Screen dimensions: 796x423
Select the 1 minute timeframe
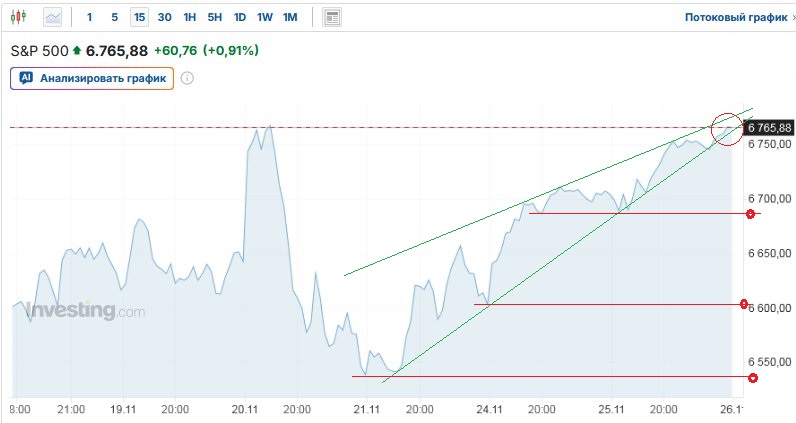coord(90,17)
